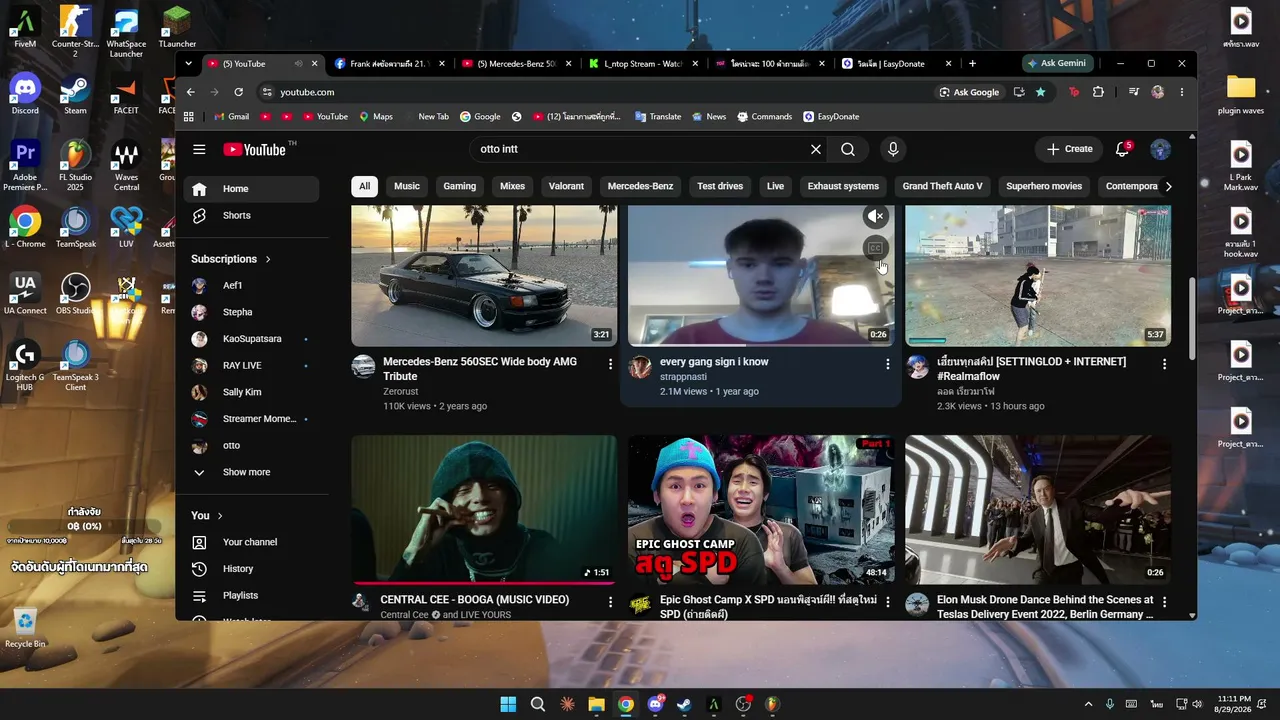Open the account avatar menu on YouTube
The width and height of the screenshot is (1280, 720).
pyautogui.click(x=1160, y=149)
